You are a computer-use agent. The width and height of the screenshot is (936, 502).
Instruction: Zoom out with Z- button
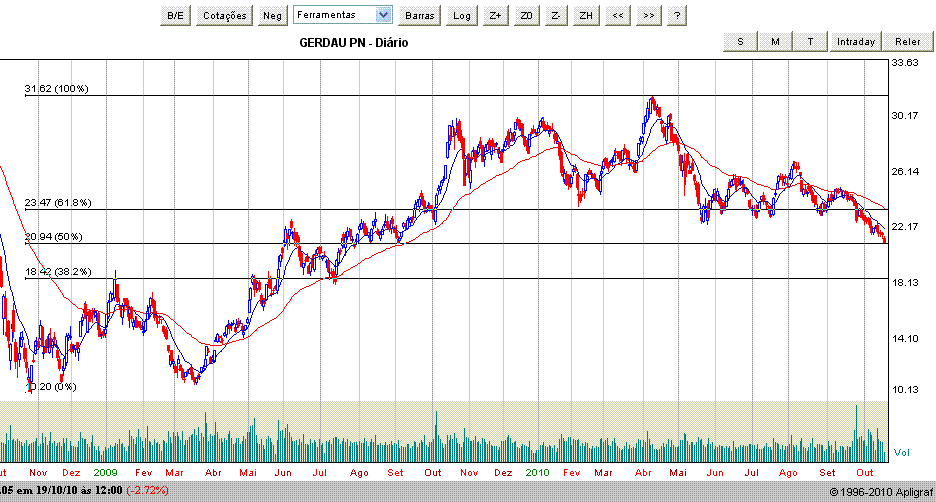(x=556, y=16)
